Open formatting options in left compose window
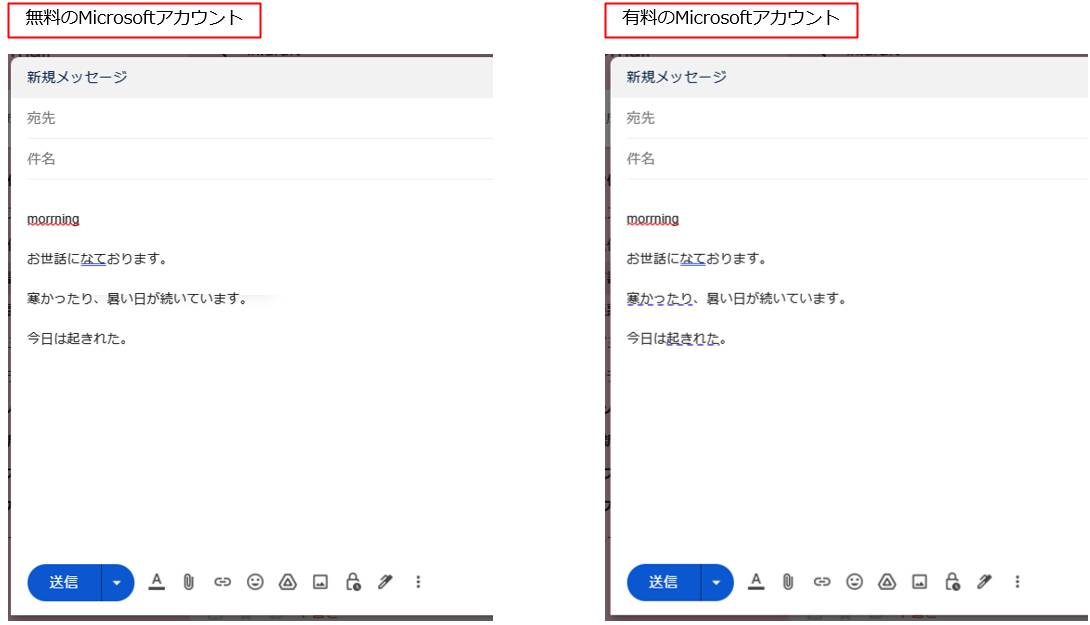1090x625 pixels. 156,582
